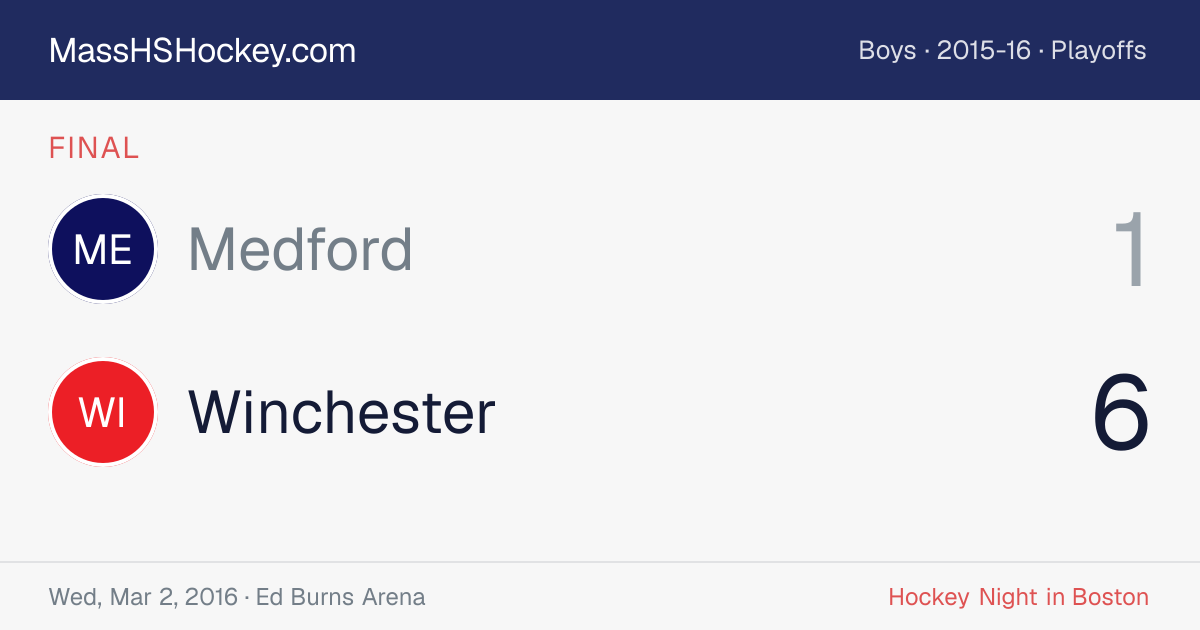1200x630 pixels.
Task: Select the Winchester team name
Action: (342, 412)
